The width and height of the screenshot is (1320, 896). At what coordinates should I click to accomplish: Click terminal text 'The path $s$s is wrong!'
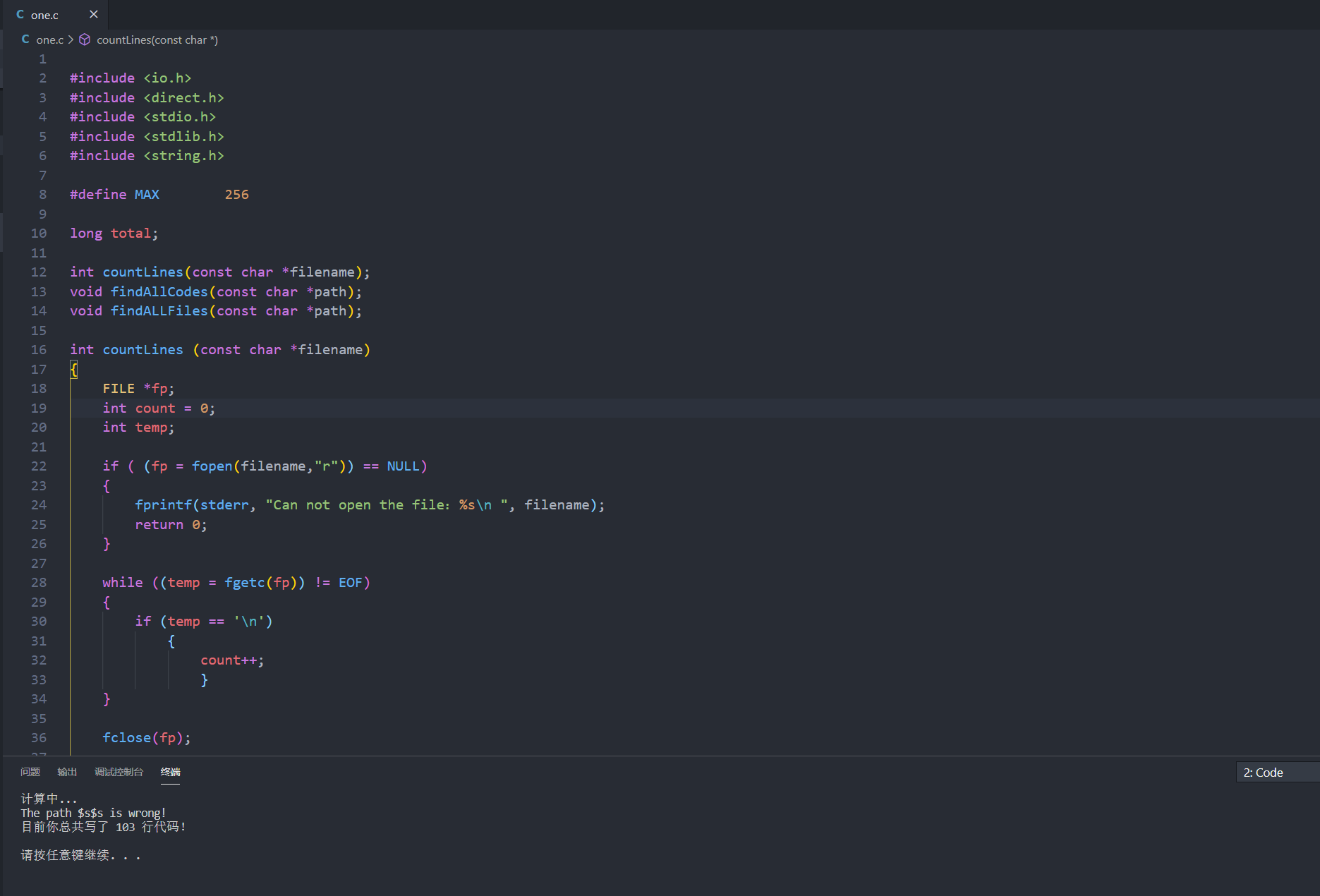click(x=93, y=813)
